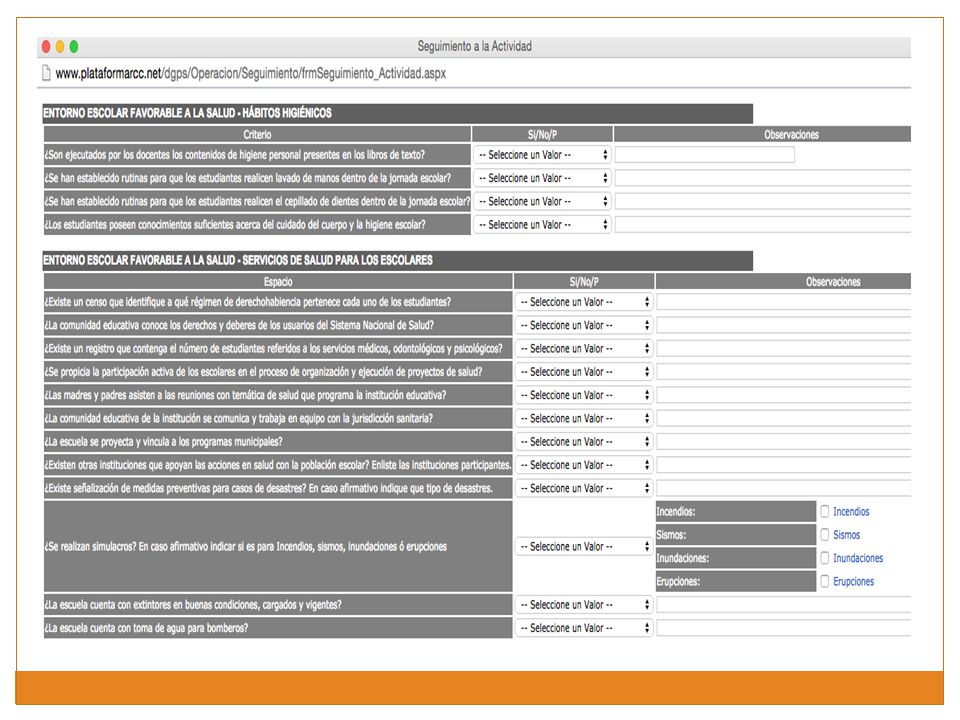Click the 'Seguimiento a la Actividad' window title

tap(474, 46)
